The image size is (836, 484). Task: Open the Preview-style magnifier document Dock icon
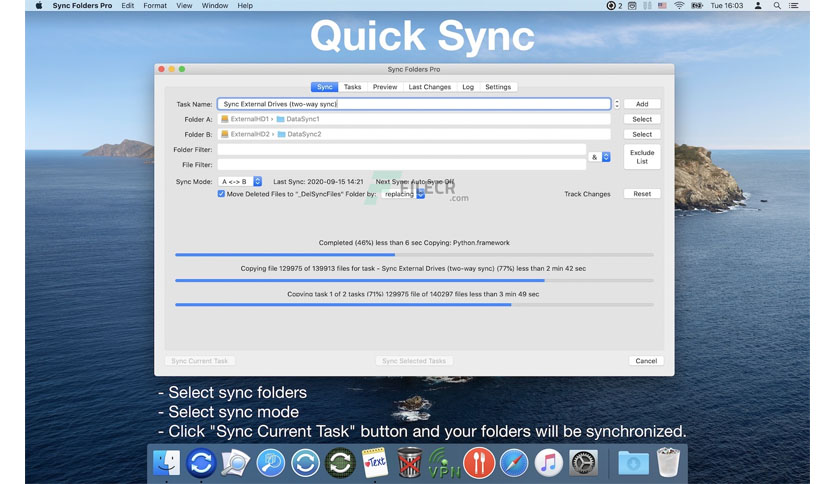coord(235,463)
